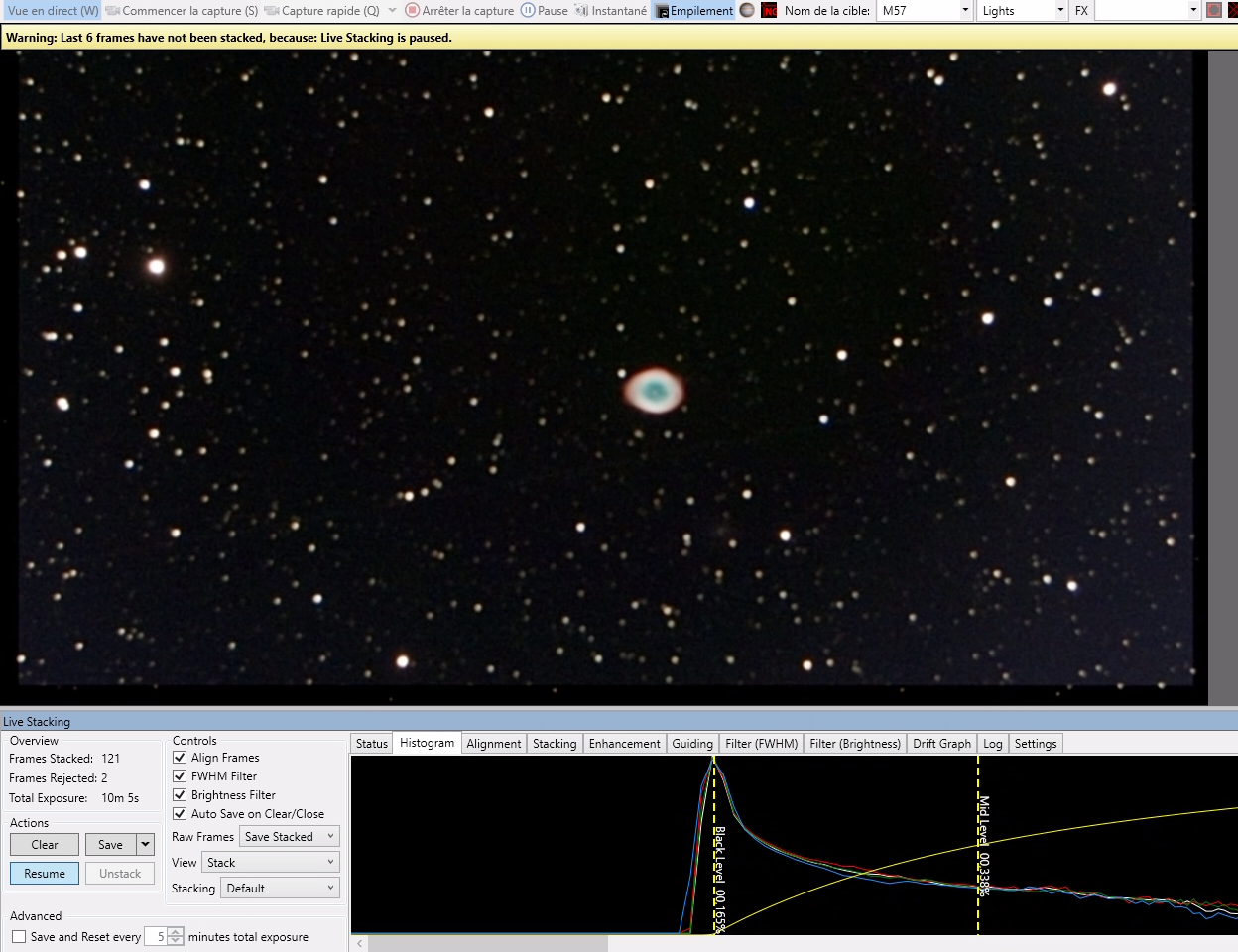Click the Total Exposure 10m 5s value
This screenshot has width=1238, height=952.
pos(120,798)
